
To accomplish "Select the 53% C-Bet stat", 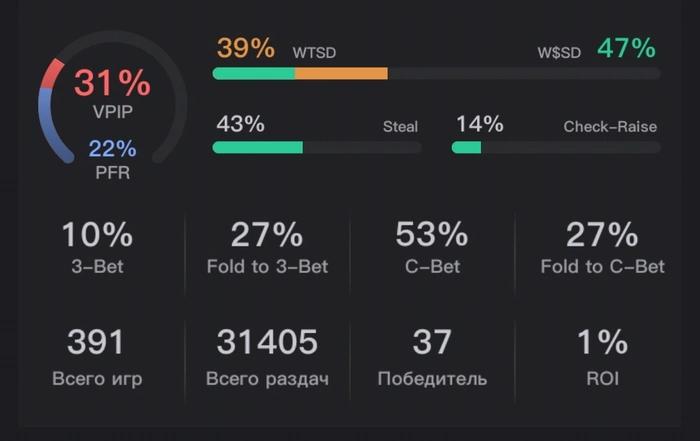I will [x=432, y=247].
